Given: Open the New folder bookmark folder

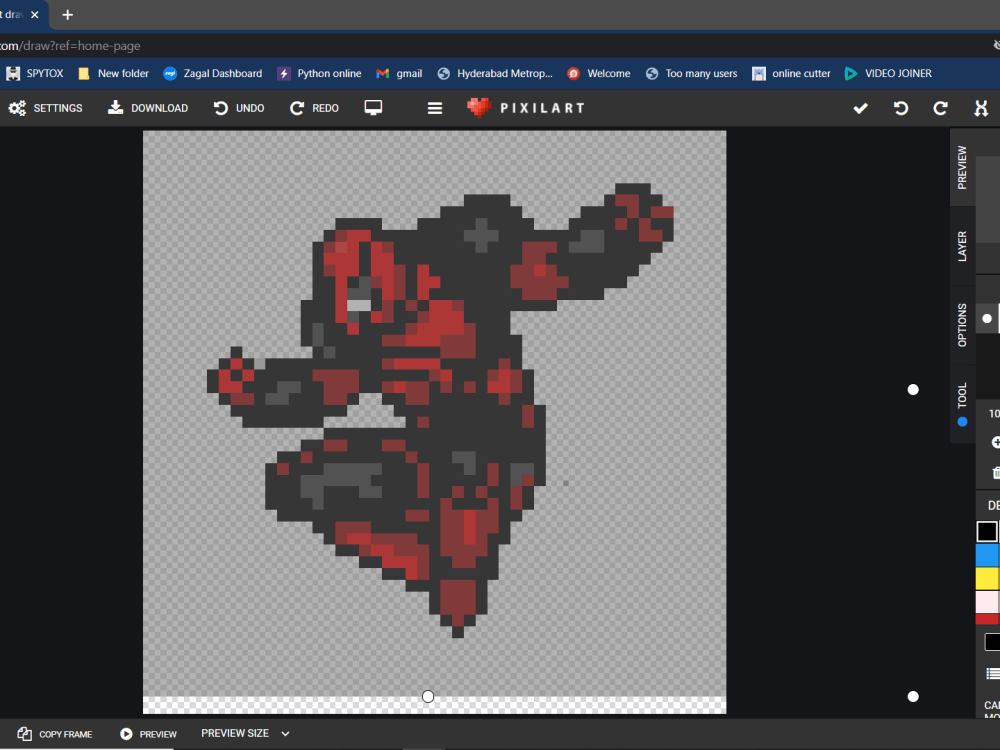Looking at the screenshot, I should click(114, 73).
